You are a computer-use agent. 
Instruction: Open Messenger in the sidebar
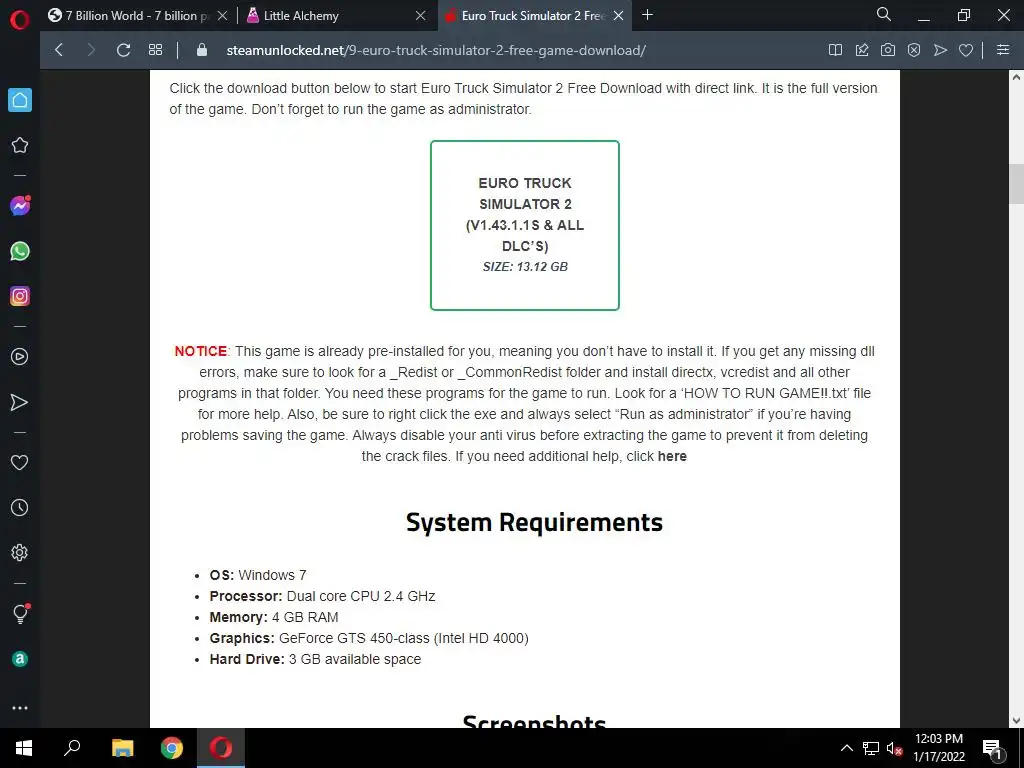[x=20, y=206]
